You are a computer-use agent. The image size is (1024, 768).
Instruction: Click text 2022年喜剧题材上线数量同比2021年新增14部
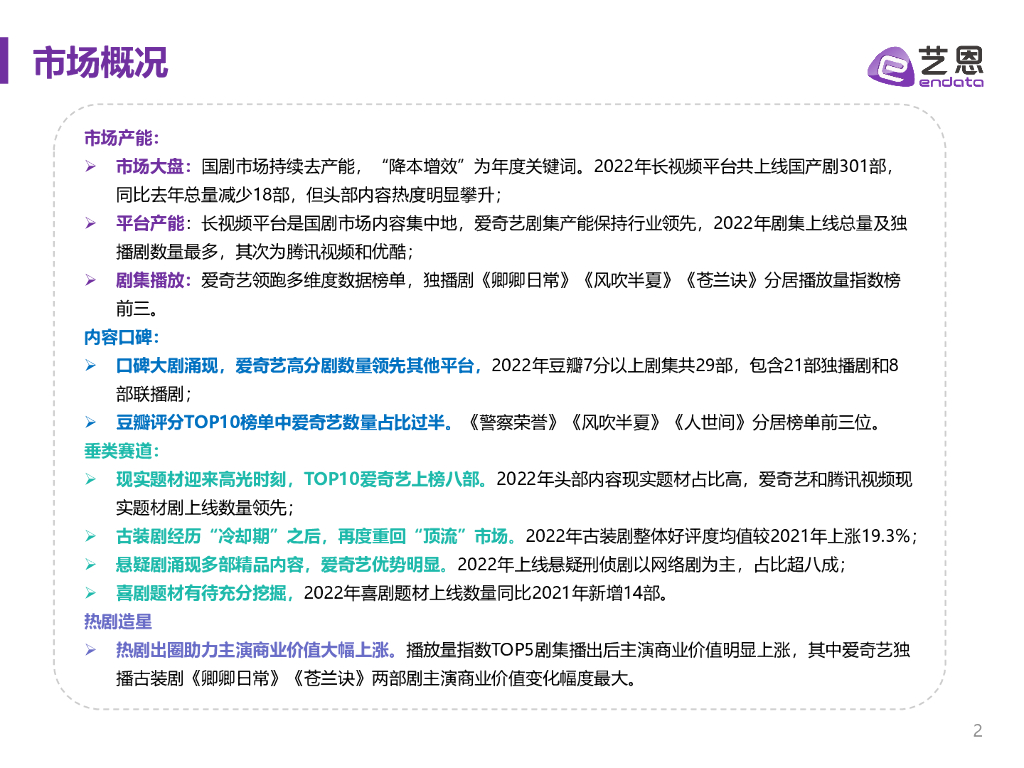point(481,593)
